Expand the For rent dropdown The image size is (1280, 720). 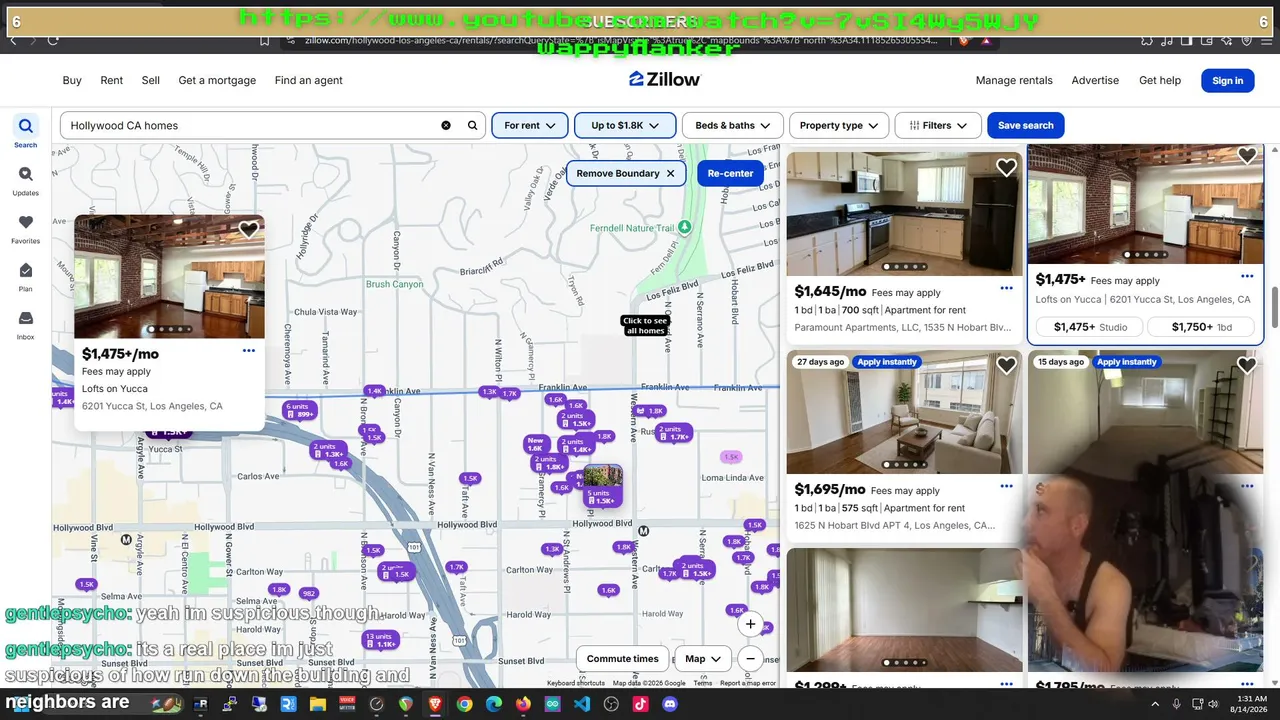pyautogui.click(x=530, y=125)
